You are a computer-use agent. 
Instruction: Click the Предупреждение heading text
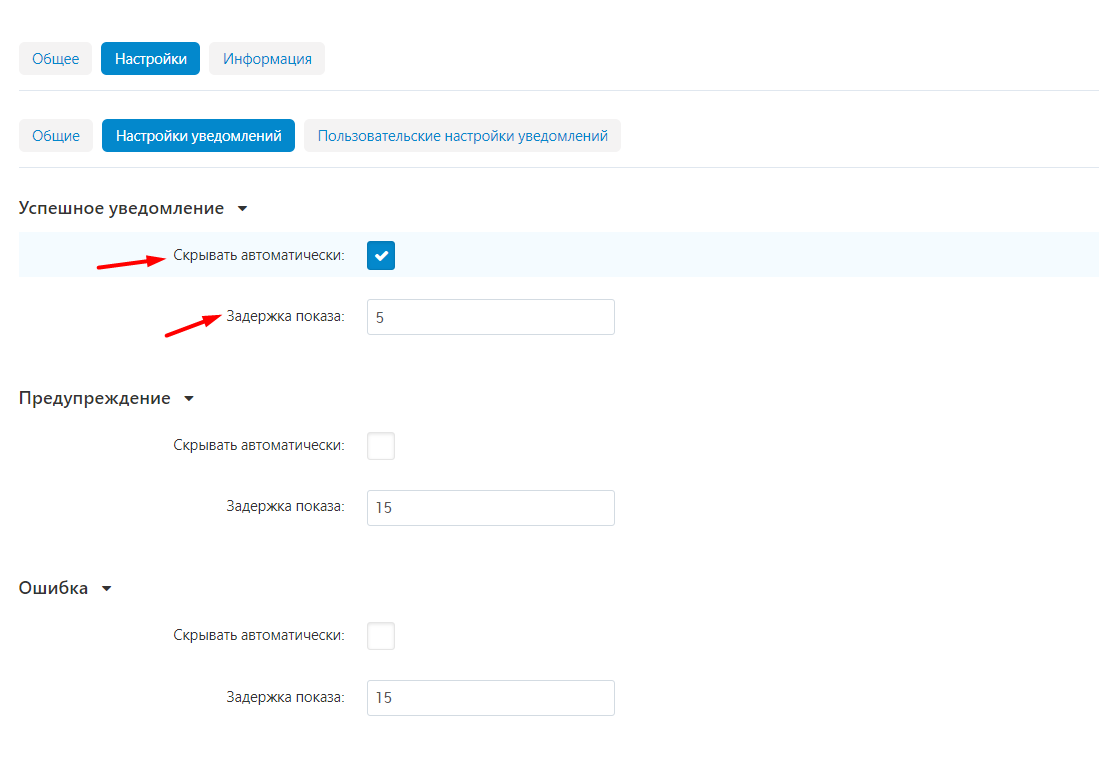95,398
